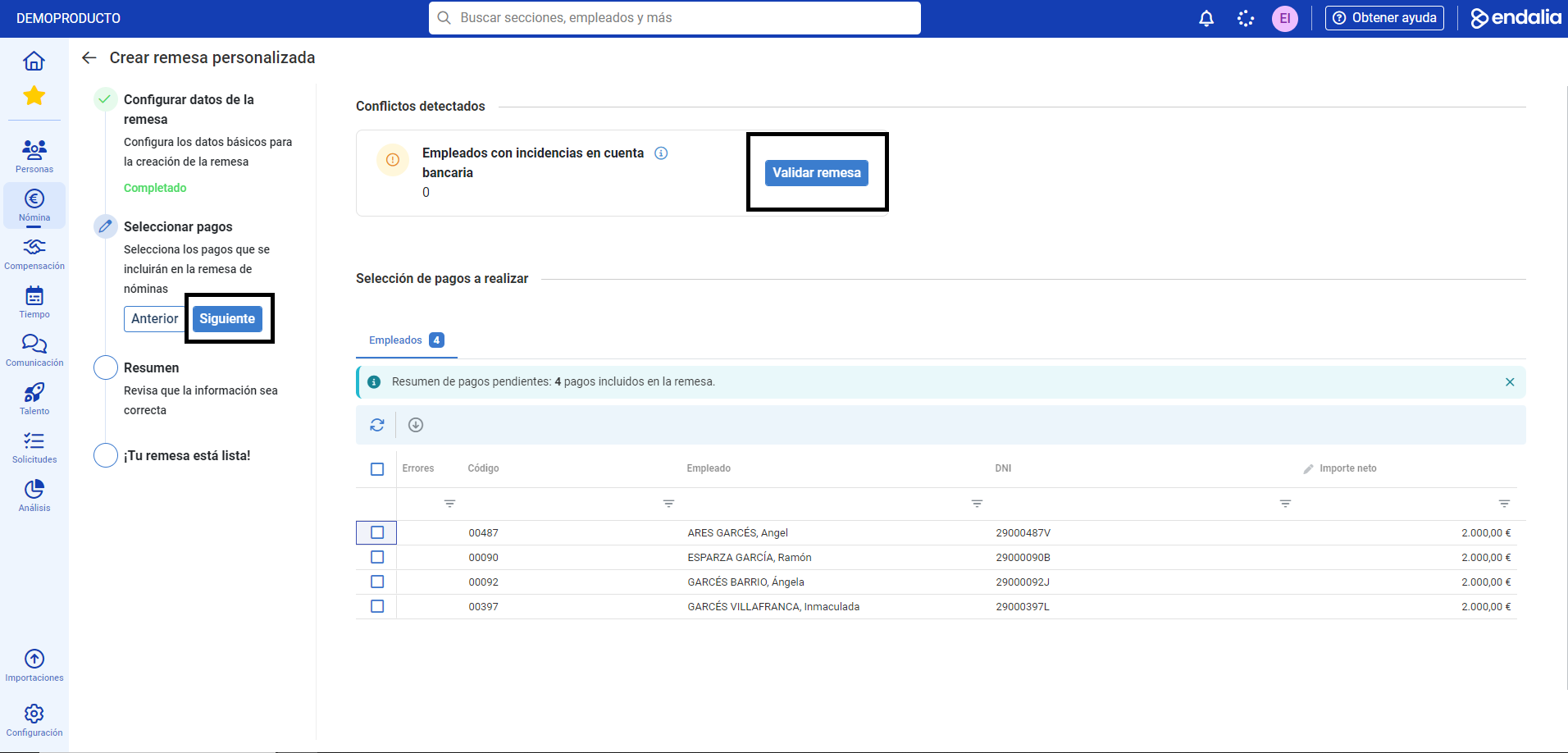Image resolution: width=1568 pixels, height=753 pixels.
Task: Click the endalia logo
Action: (x=1516, y=18)
